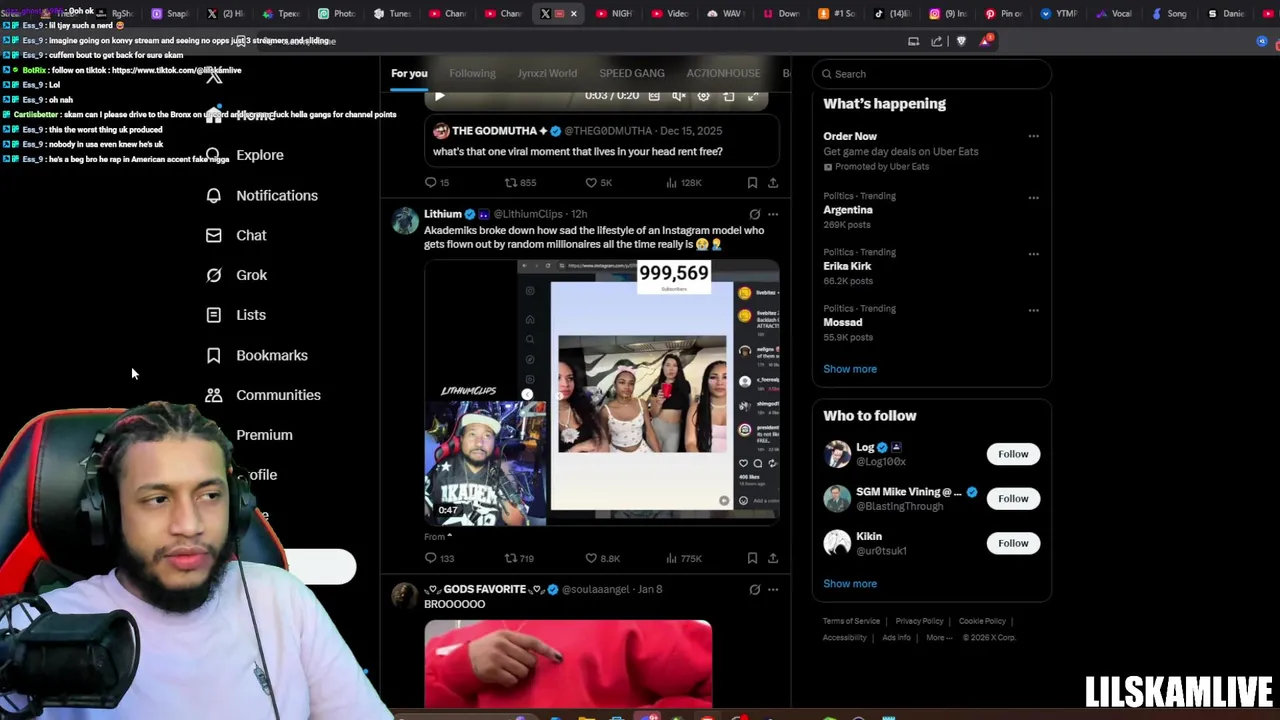Open more options on GODS FAVORITE post
This screenshot has width=1280, height=720.
[x=773, y=590]
